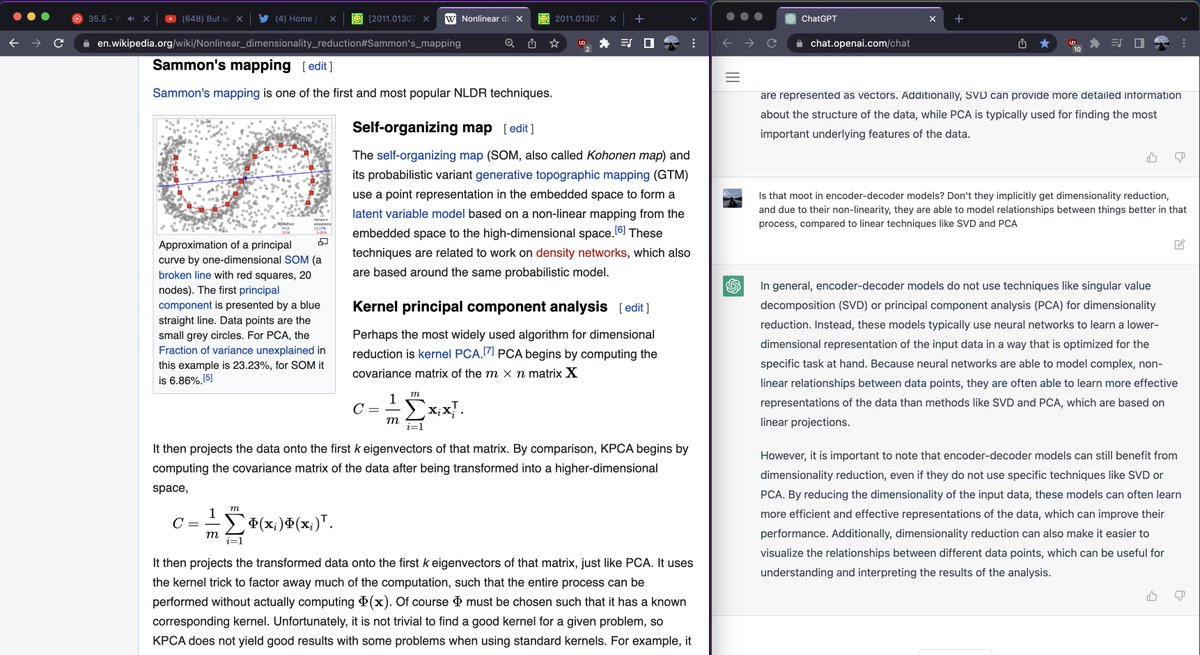Screen dimensions: 1200x655
Task: Open Extensions puzzle icon in Wikipedia window
Action: [x=605, y=43]
